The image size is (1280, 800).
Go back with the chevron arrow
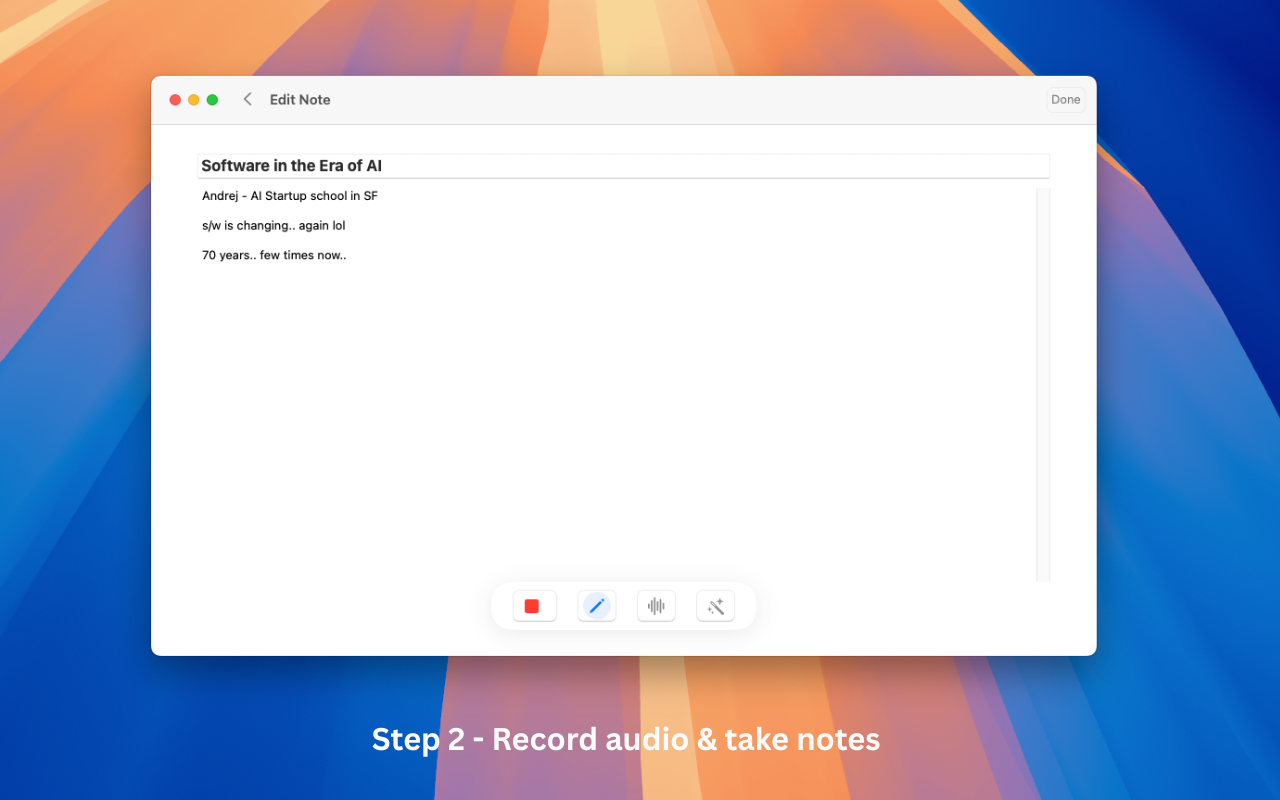pyautogui.click(x=248, y=99)
